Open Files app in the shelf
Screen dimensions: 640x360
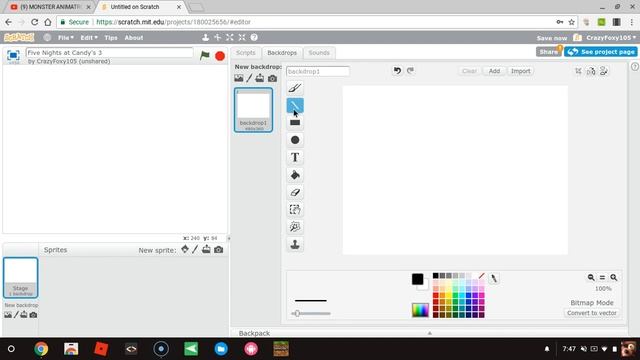(x=221, y=349)
